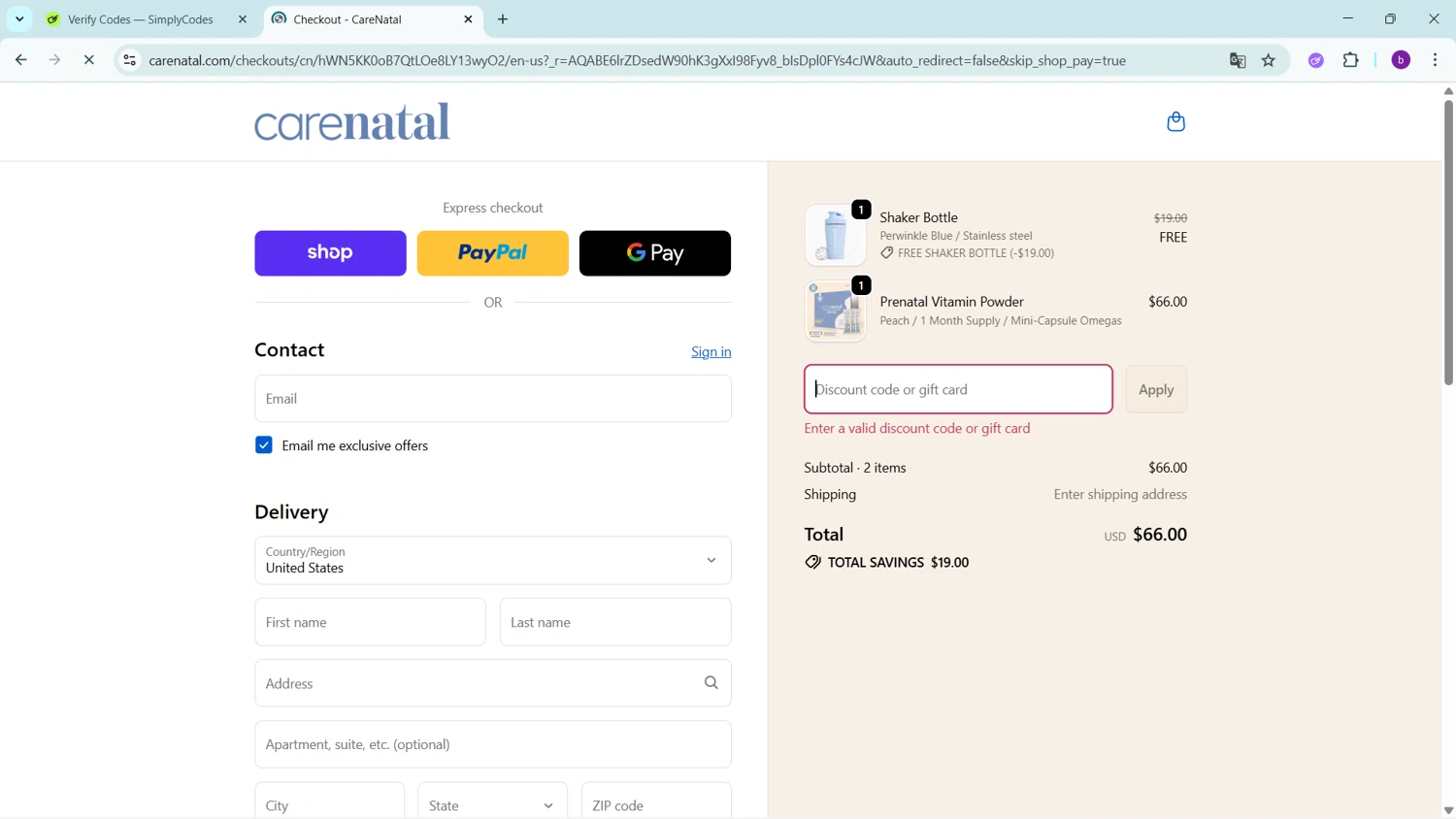Focus the ZIP code field
The width and height of the screenshot is (1456, 819).
[x=656, y=805]
